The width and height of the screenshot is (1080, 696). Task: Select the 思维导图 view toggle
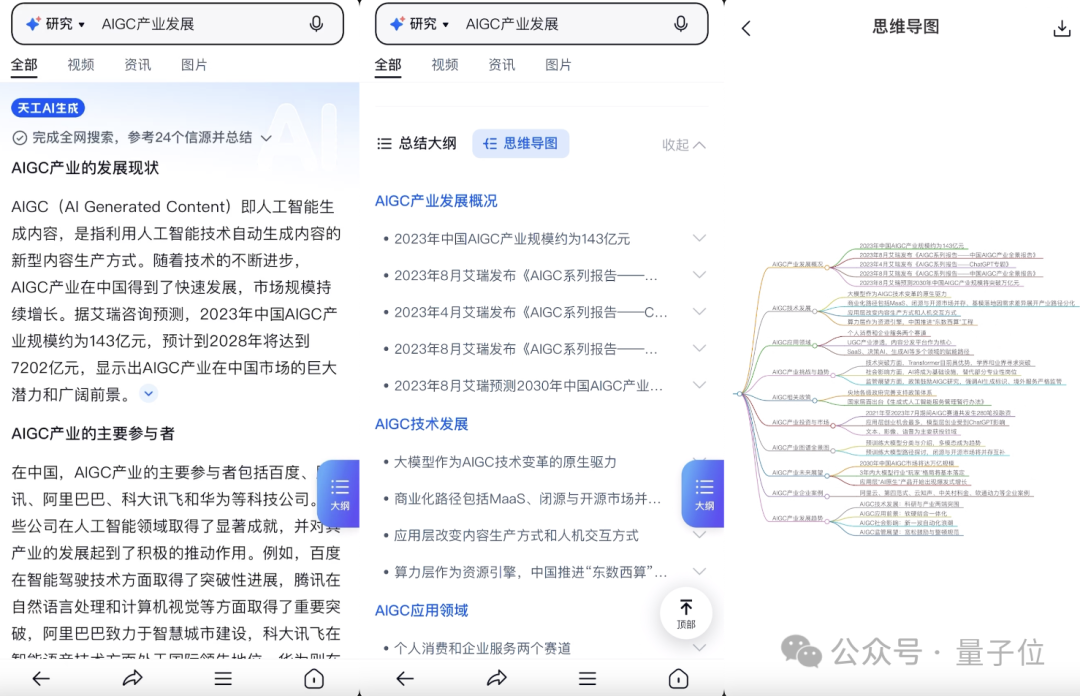[521, 143]
